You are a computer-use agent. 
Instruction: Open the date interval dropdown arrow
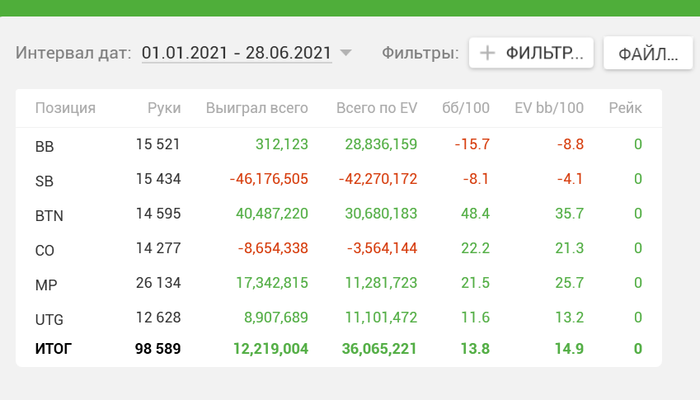coord(346,53)
